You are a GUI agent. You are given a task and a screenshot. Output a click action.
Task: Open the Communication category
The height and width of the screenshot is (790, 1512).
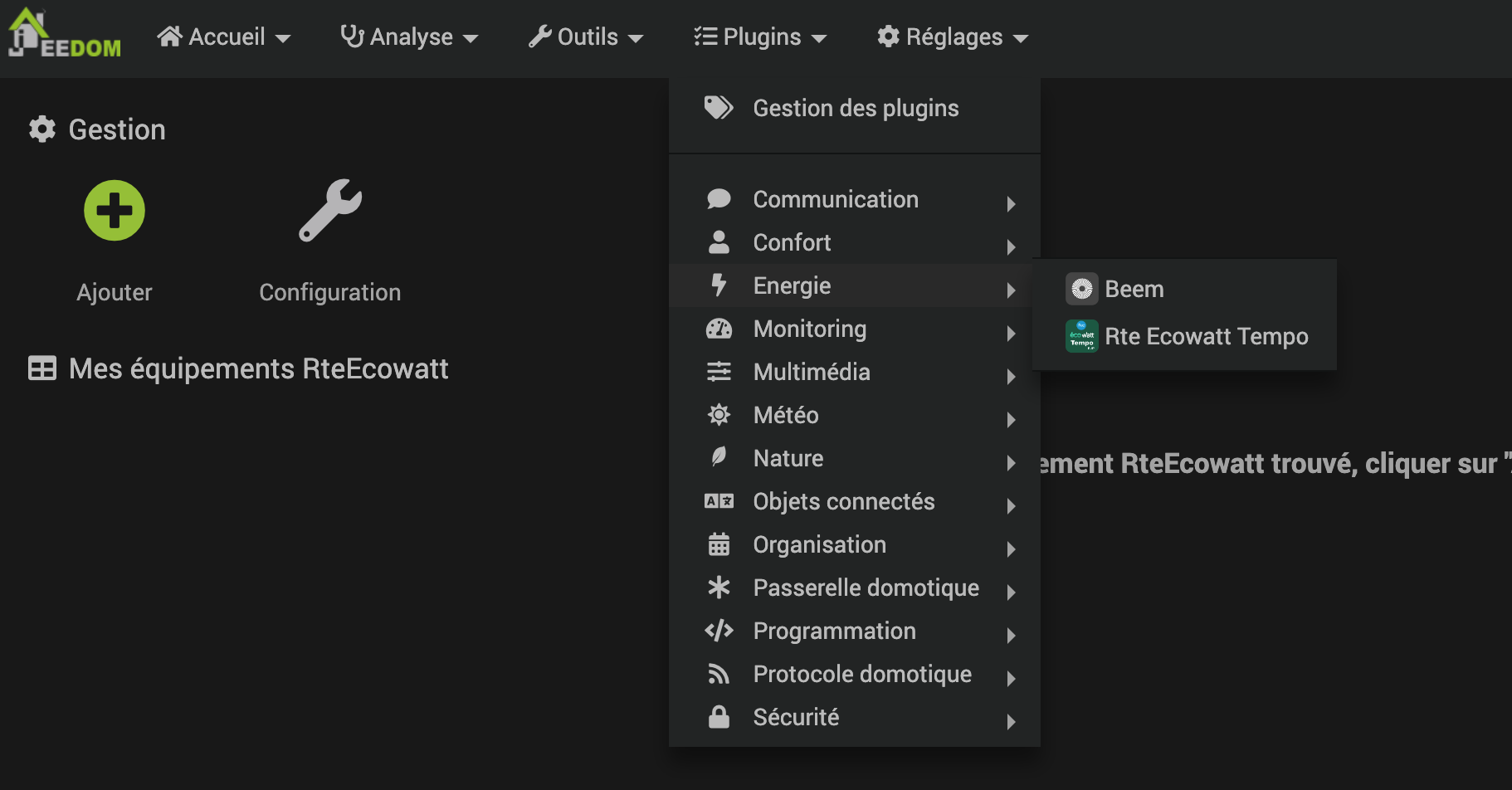pyautogui.click(x=855, y=199)
